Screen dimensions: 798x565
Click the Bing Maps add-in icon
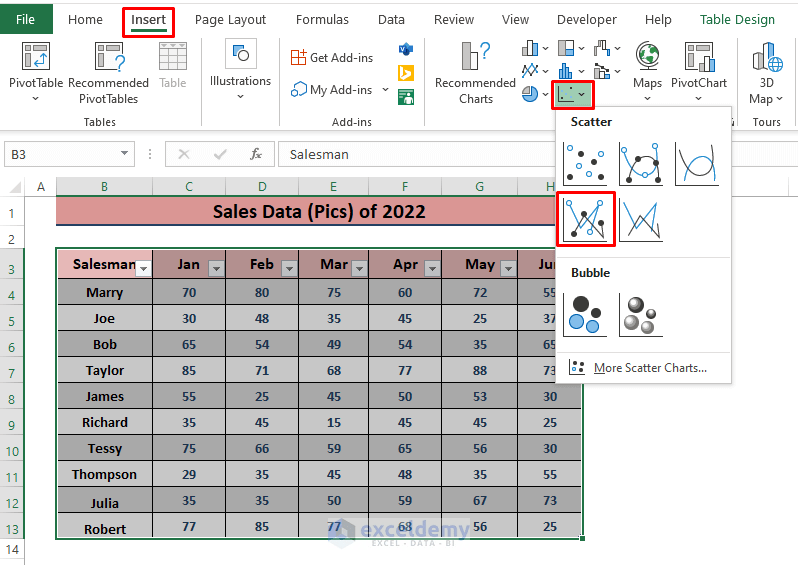coord(406,73)
